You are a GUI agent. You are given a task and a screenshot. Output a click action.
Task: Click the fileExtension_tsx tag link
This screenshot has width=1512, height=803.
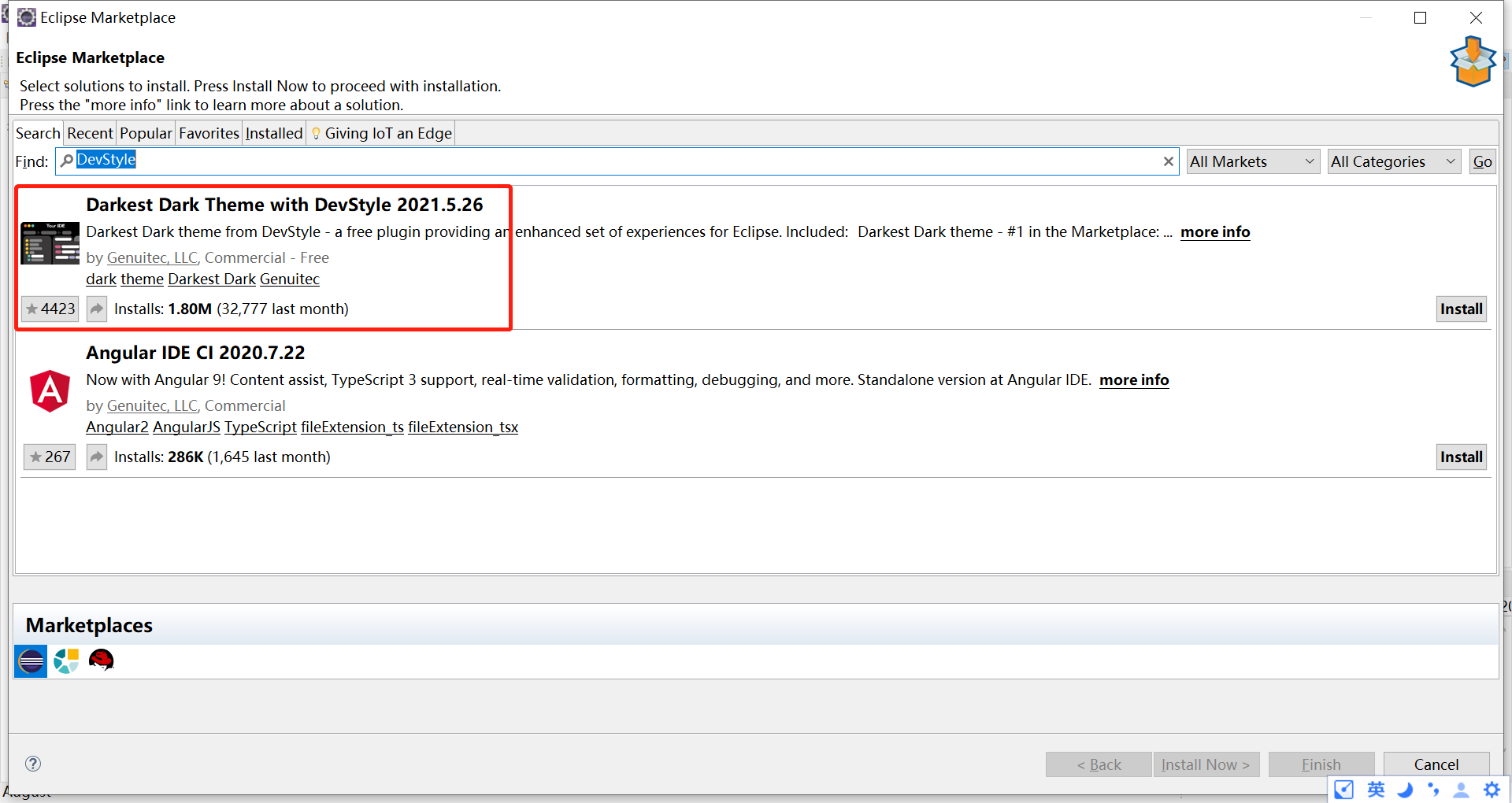tap(463, 427)
